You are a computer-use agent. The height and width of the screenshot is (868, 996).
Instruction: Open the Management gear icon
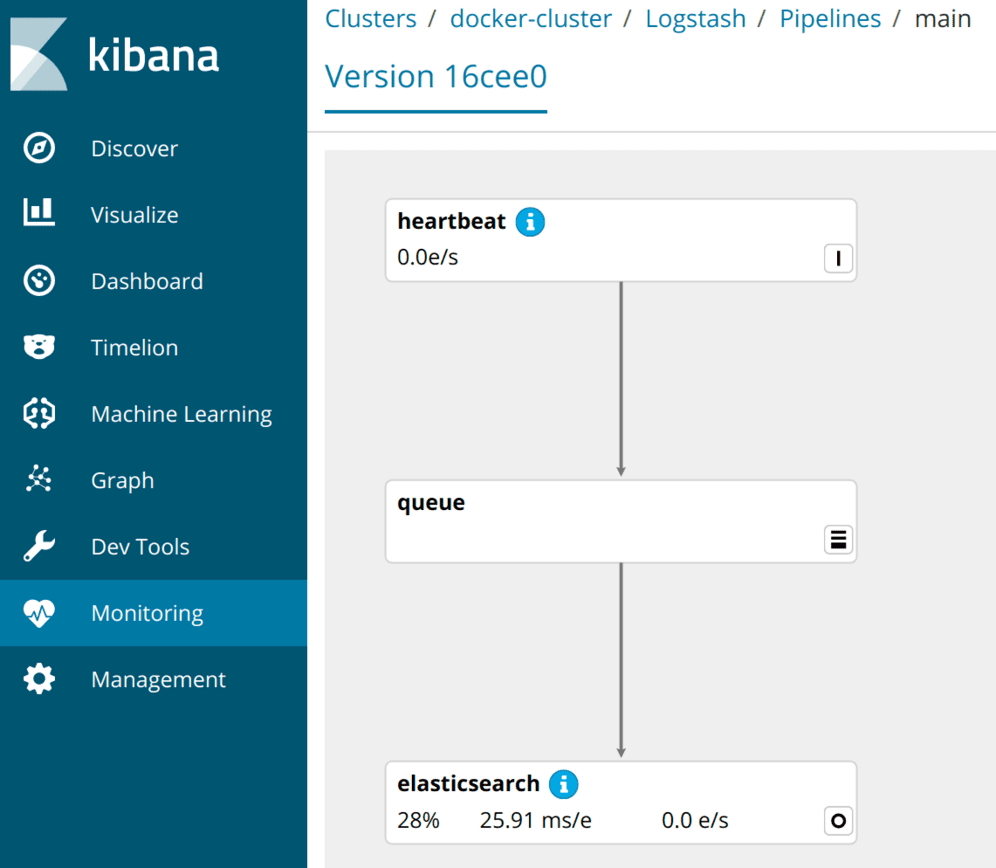point(38,679)
